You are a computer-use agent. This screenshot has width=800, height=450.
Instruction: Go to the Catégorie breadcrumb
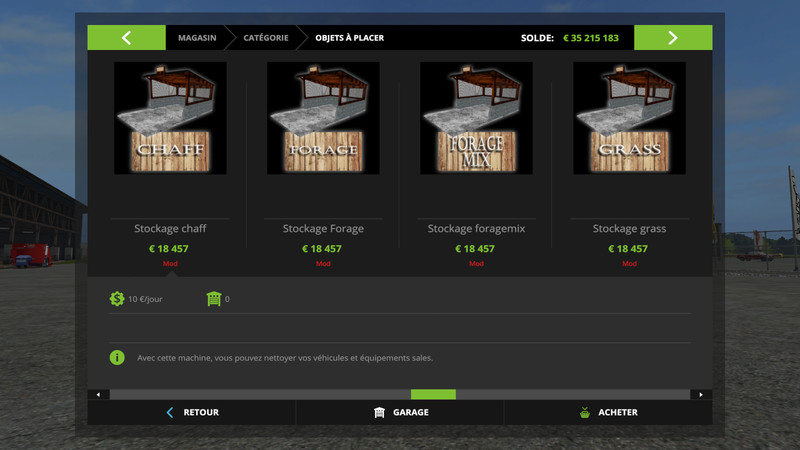(x=265, y=38)
